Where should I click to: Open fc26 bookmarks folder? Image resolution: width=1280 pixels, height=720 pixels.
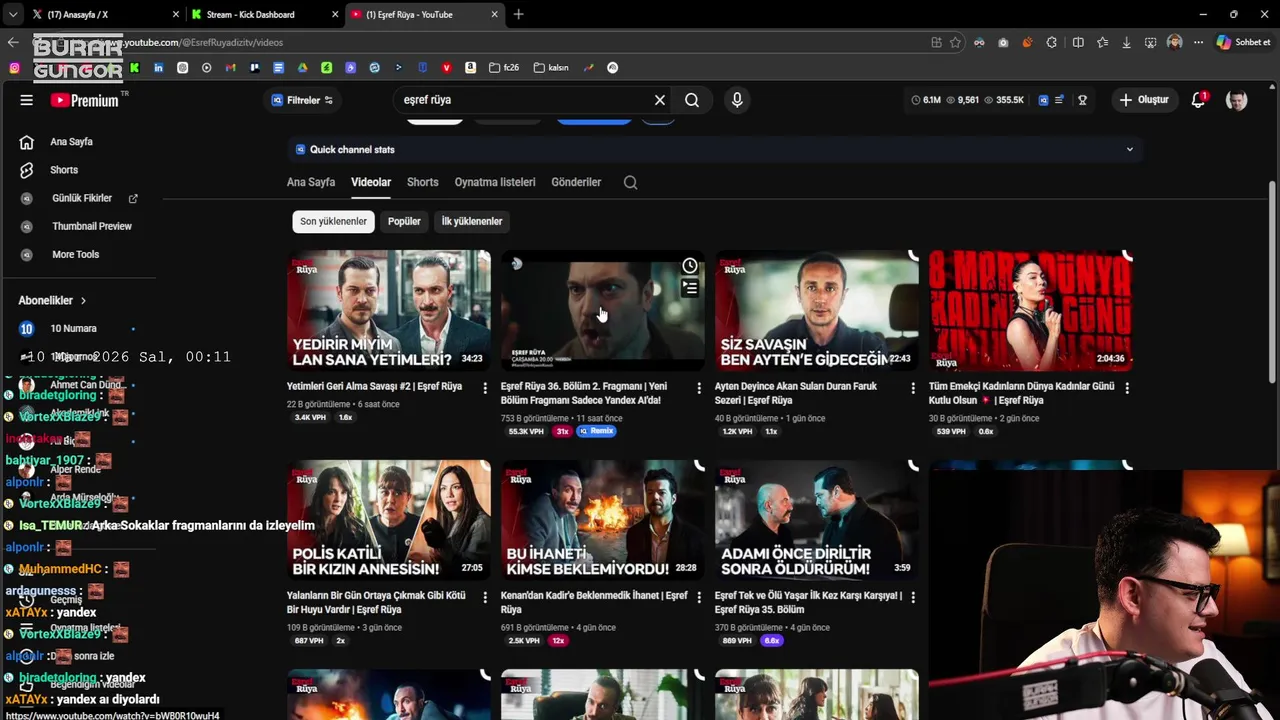(504, 68)
